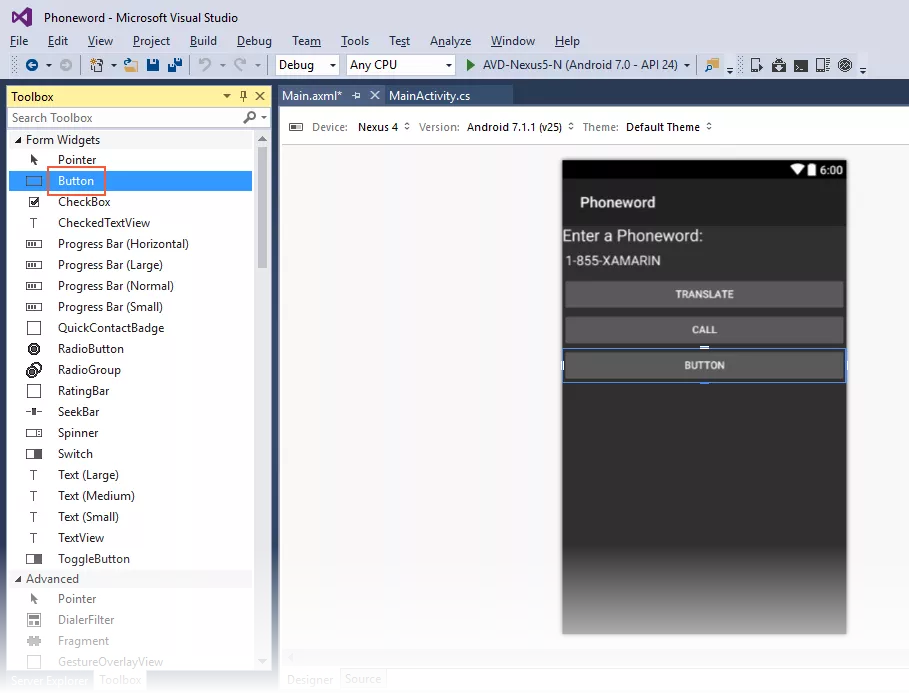Close the Toolbox panel
Viewport: 909px width, 694px height.
point(260,96)
